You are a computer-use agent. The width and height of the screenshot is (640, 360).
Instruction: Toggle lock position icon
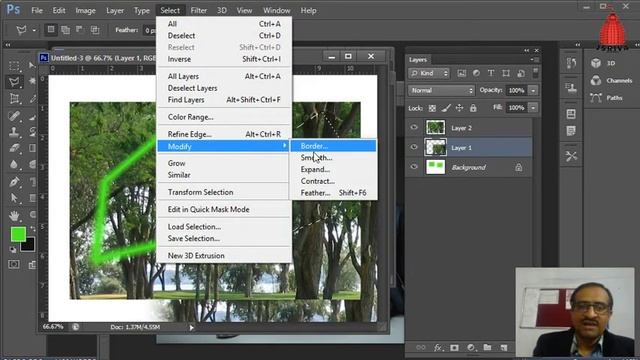tap(460, 108)
